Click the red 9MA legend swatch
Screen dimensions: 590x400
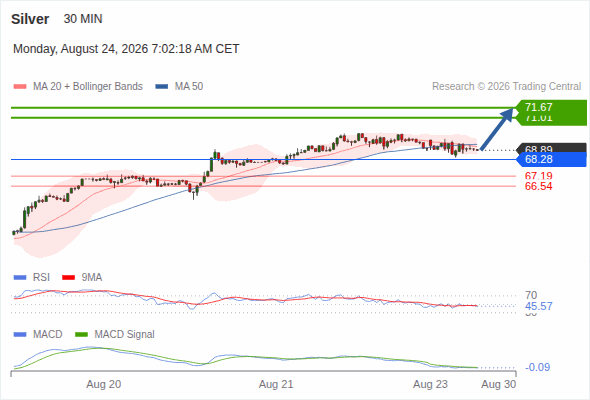tap(68, 278)
